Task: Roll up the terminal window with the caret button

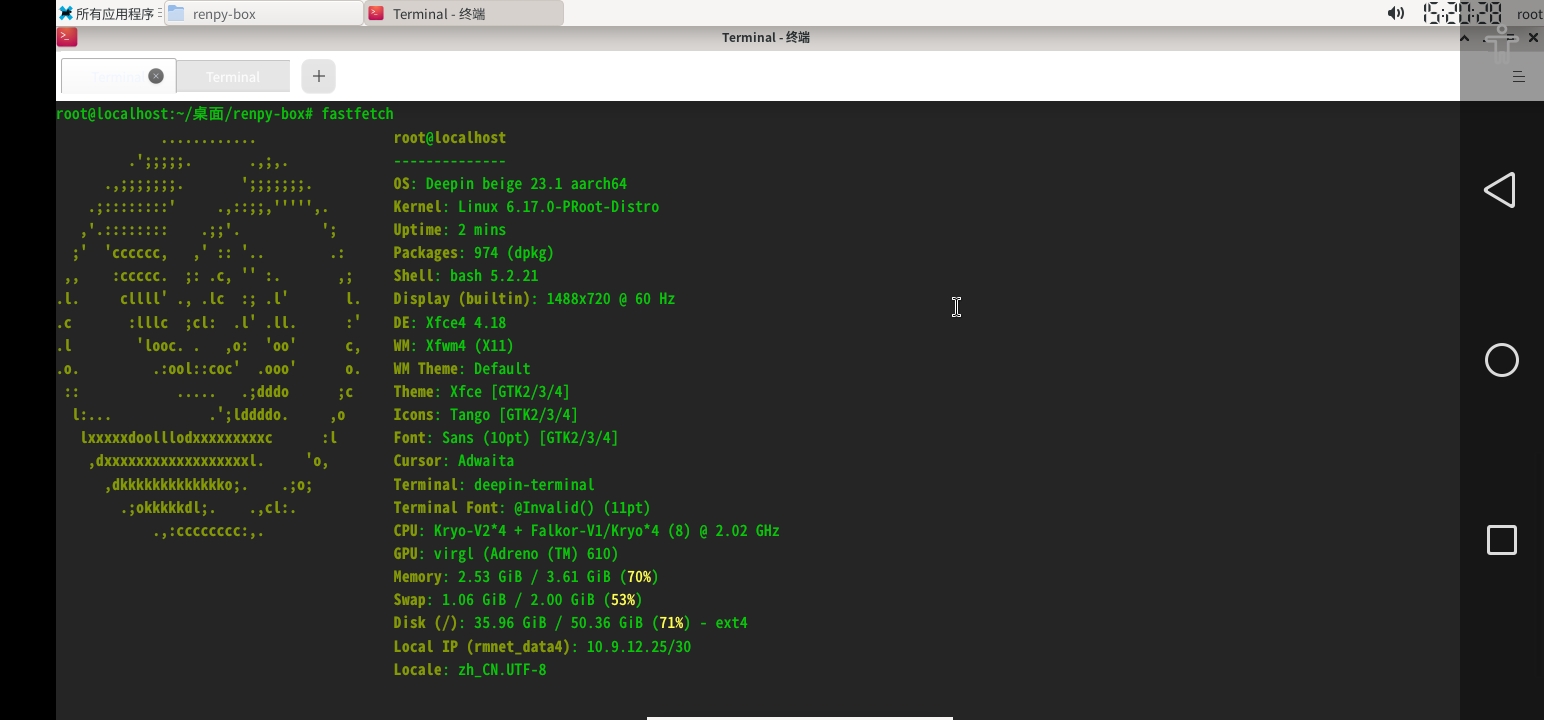Action: click(1465, 37)
